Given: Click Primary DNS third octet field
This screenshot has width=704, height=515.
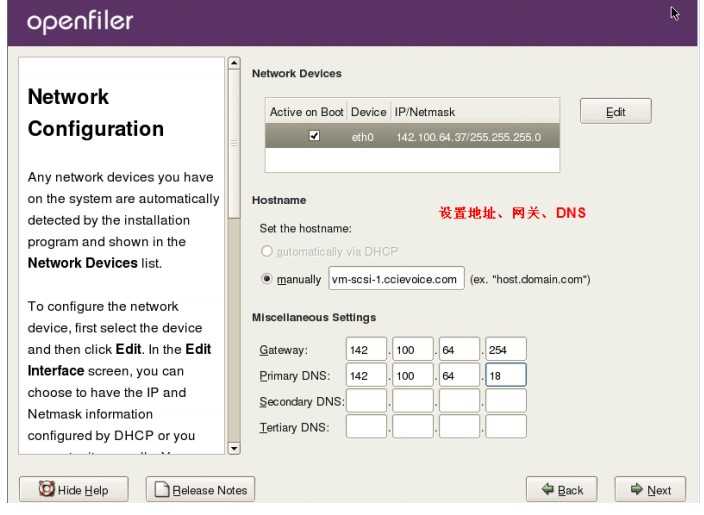Looking at the screenshot, I should (459, 375).
